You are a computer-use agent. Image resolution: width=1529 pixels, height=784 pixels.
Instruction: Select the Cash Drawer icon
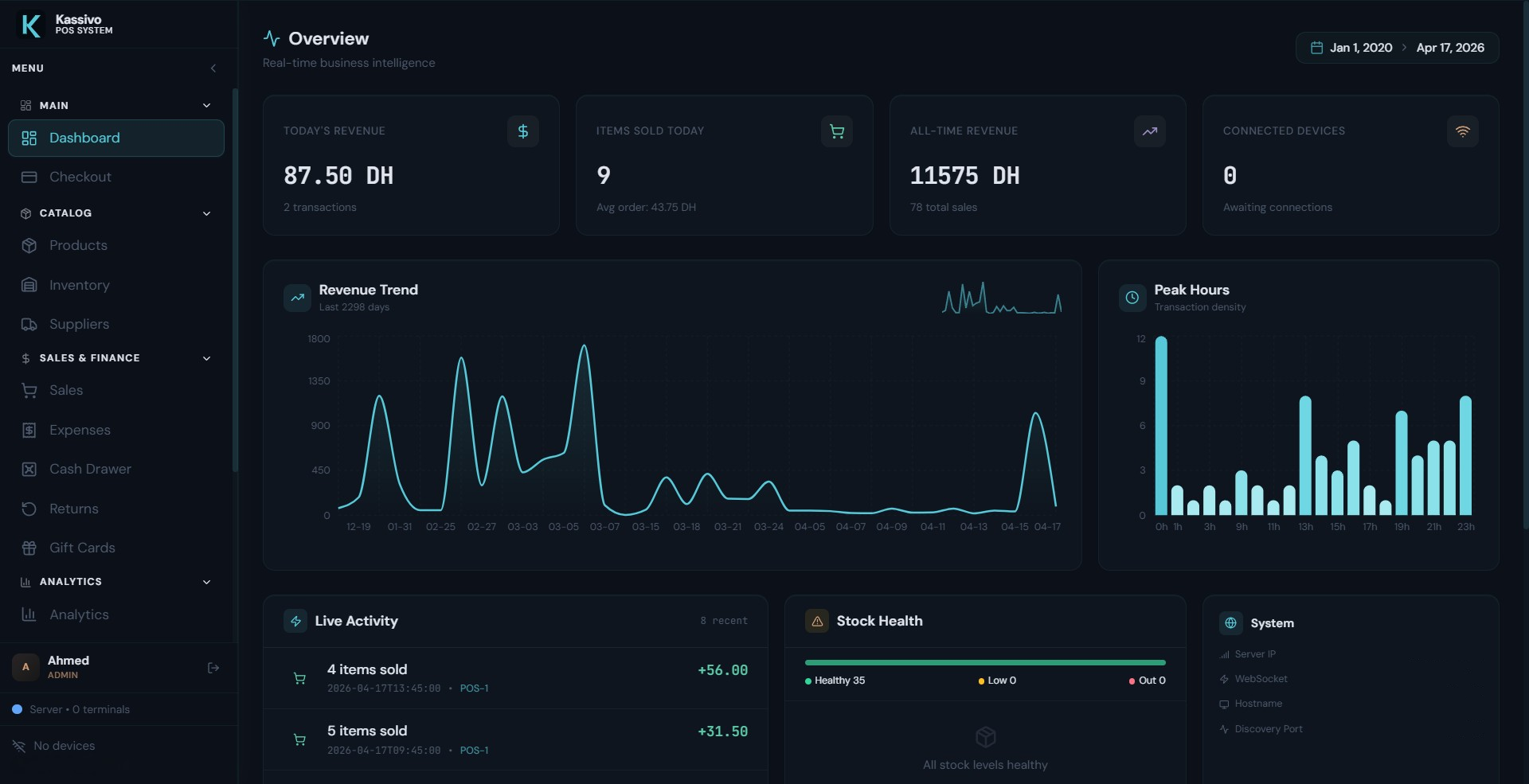(x=29, y=470)
